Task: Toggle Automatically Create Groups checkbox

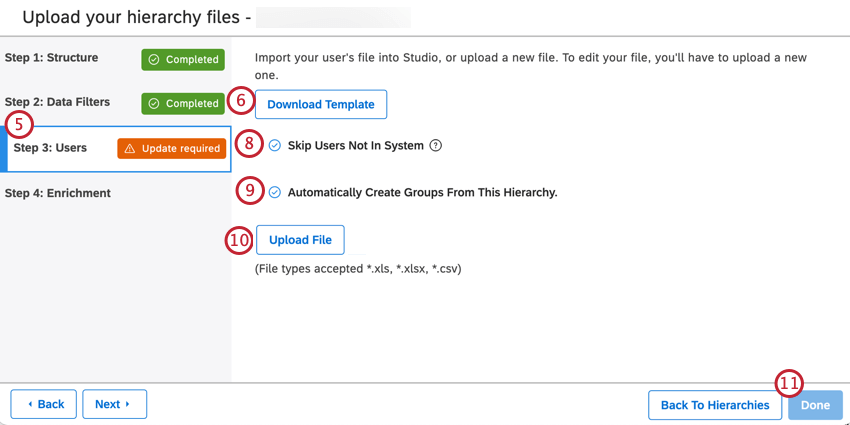Action: click(275, 192)
